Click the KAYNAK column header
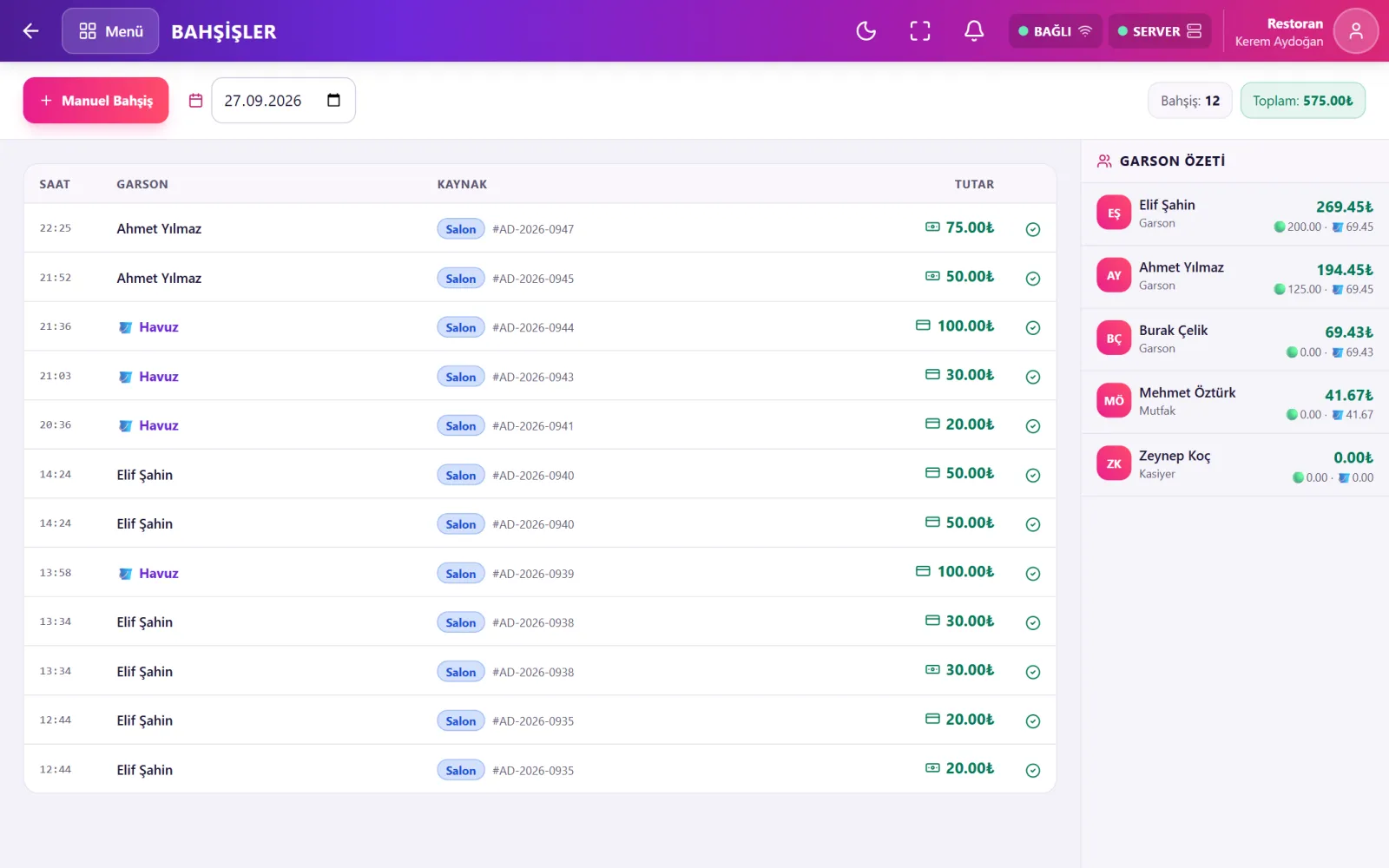Screen dimensions: 1389x868 (462, 184)
